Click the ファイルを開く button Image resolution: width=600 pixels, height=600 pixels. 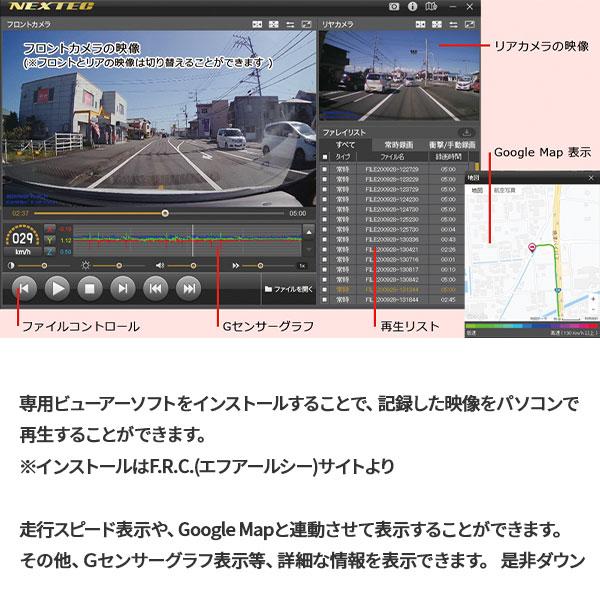click(289, 289)
